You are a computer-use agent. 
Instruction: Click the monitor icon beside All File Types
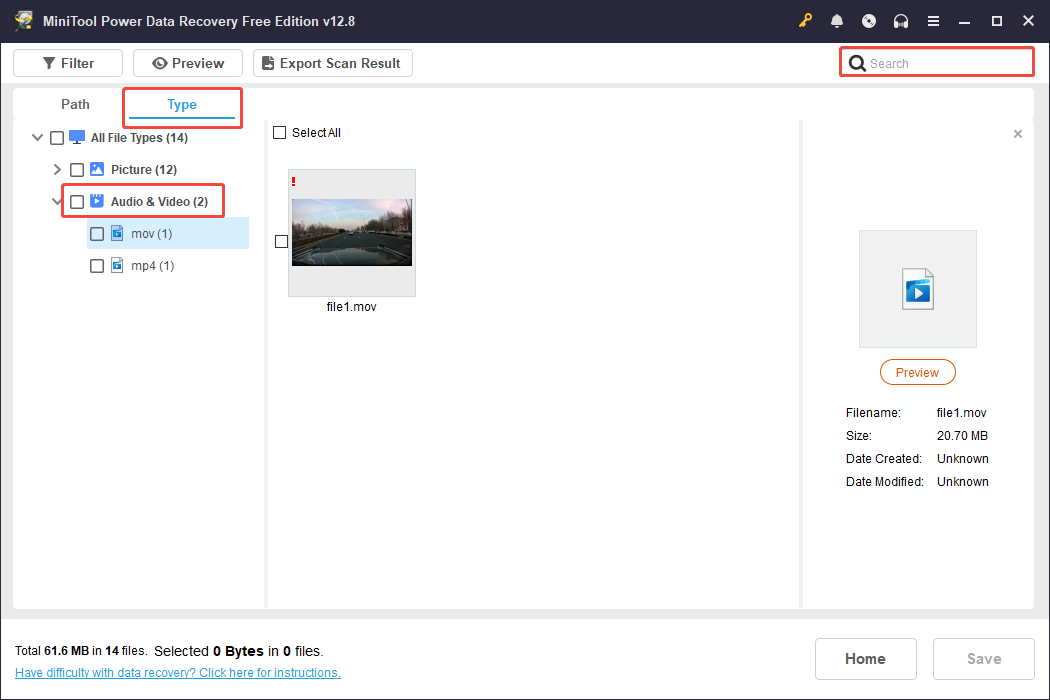[77, 137]
